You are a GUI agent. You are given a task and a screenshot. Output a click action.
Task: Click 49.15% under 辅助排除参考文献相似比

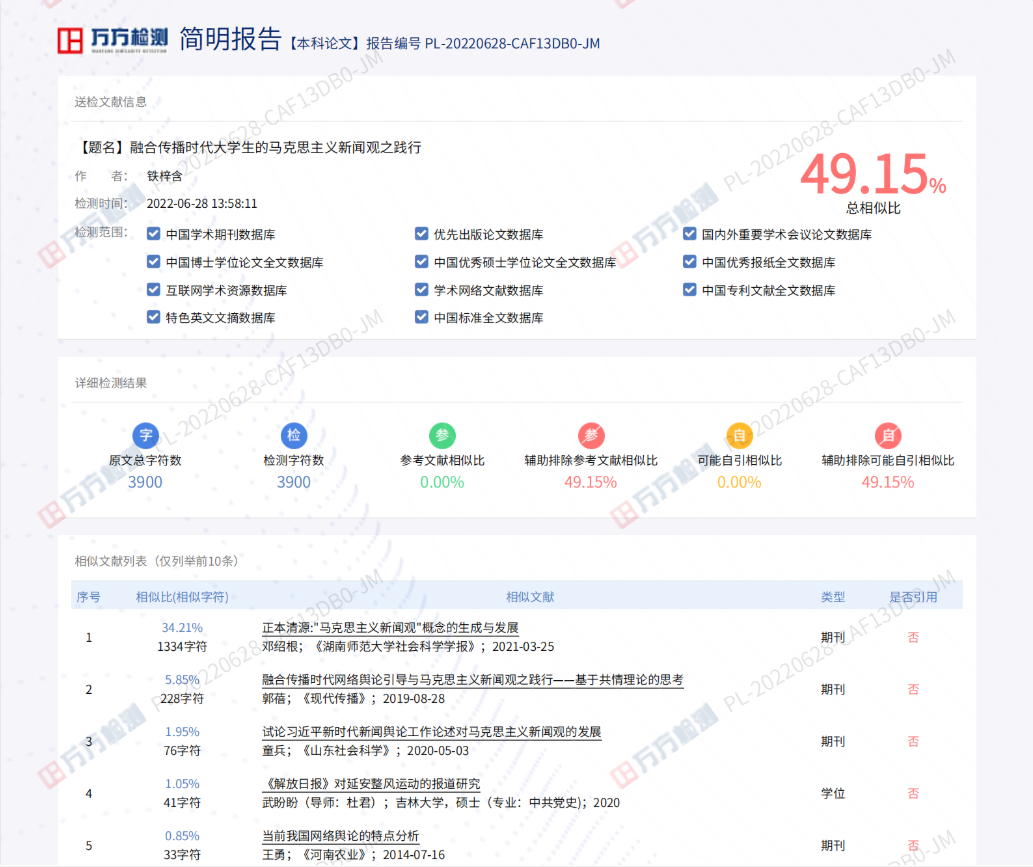coord(591,482)
